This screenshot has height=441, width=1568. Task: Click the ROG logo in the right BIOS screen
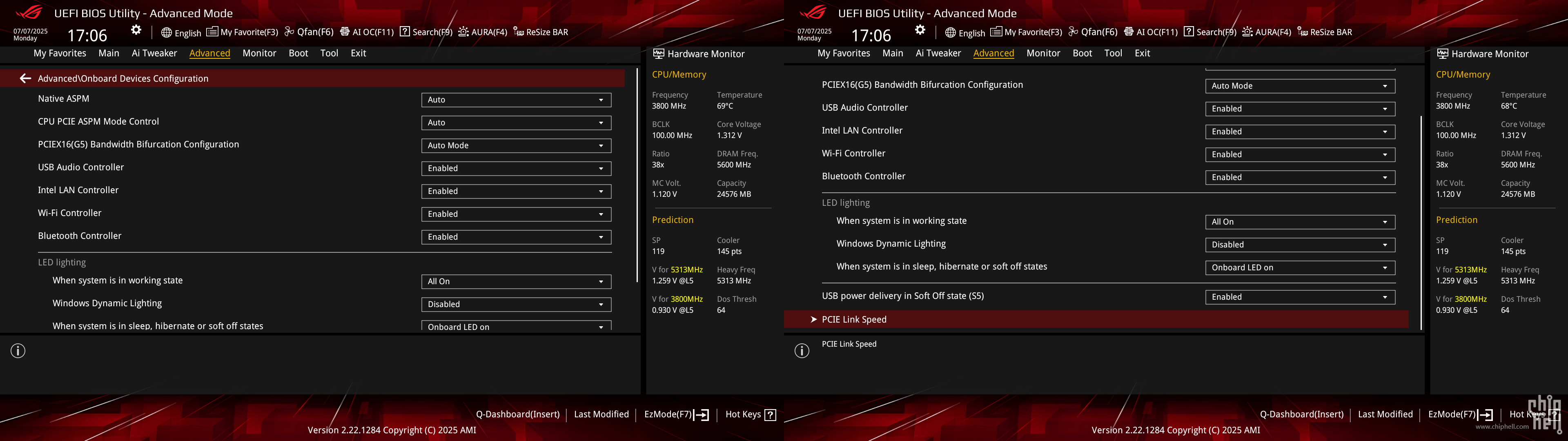click(813, 12)
